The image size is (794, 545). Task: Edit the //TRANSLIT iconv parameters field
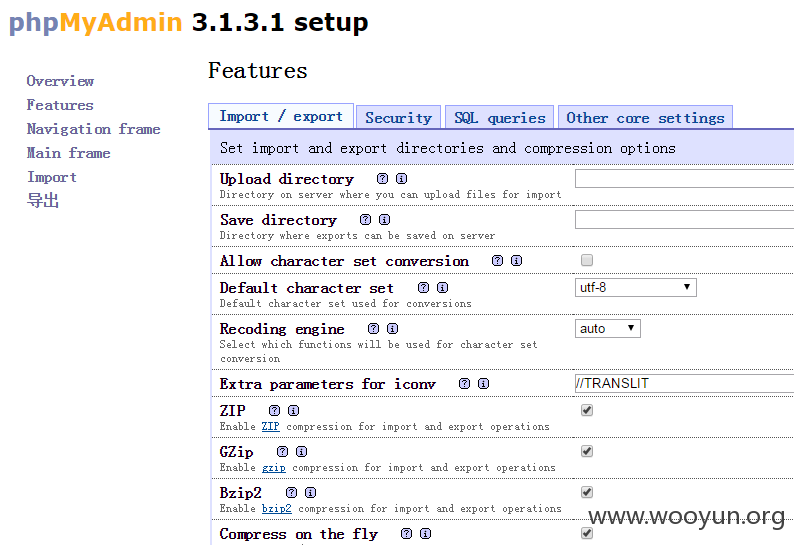(684, 383)
